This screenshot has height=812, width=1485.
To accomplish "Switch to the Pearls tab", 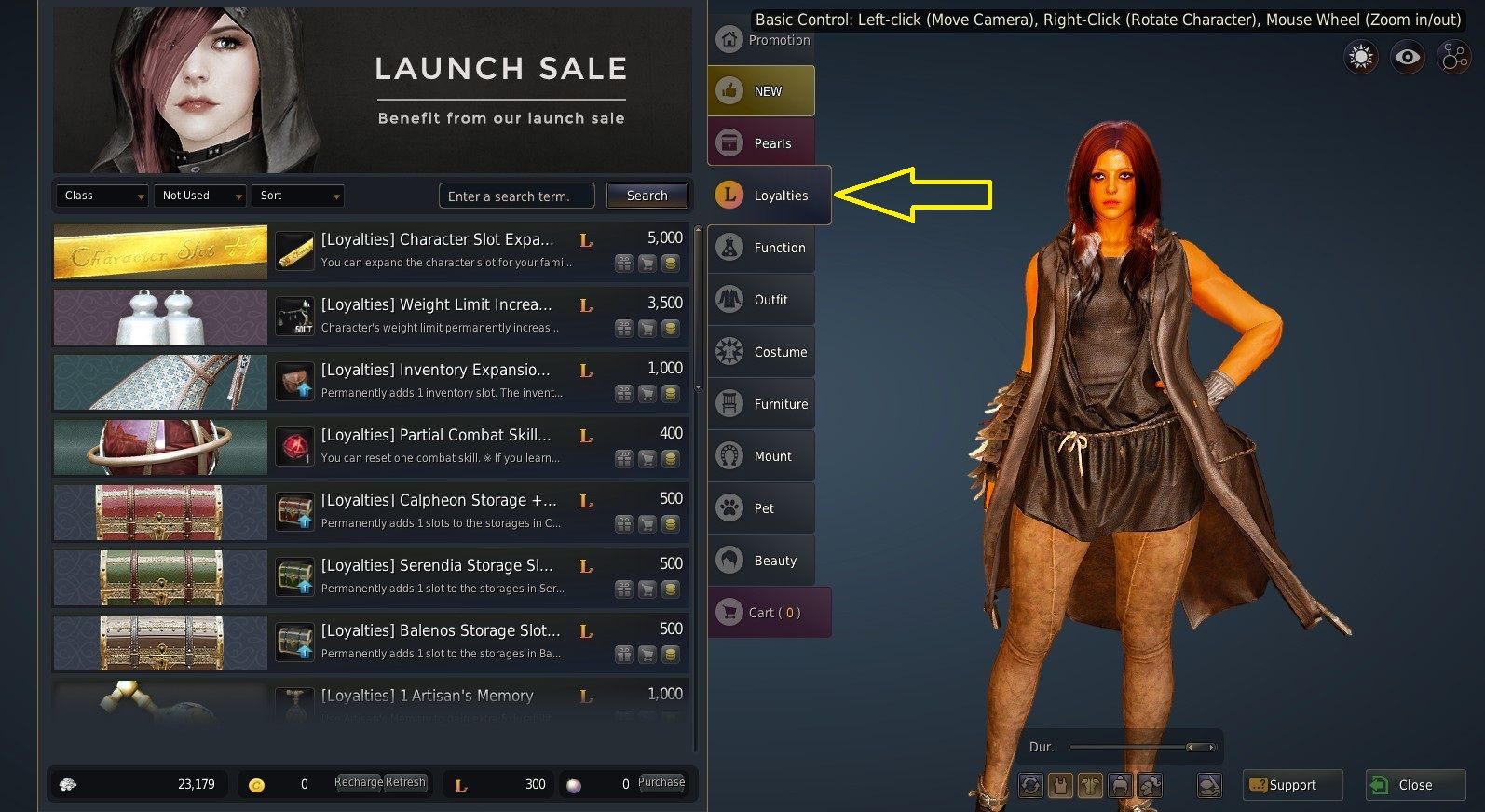I will pyautogui.click(x=761, y=142).
